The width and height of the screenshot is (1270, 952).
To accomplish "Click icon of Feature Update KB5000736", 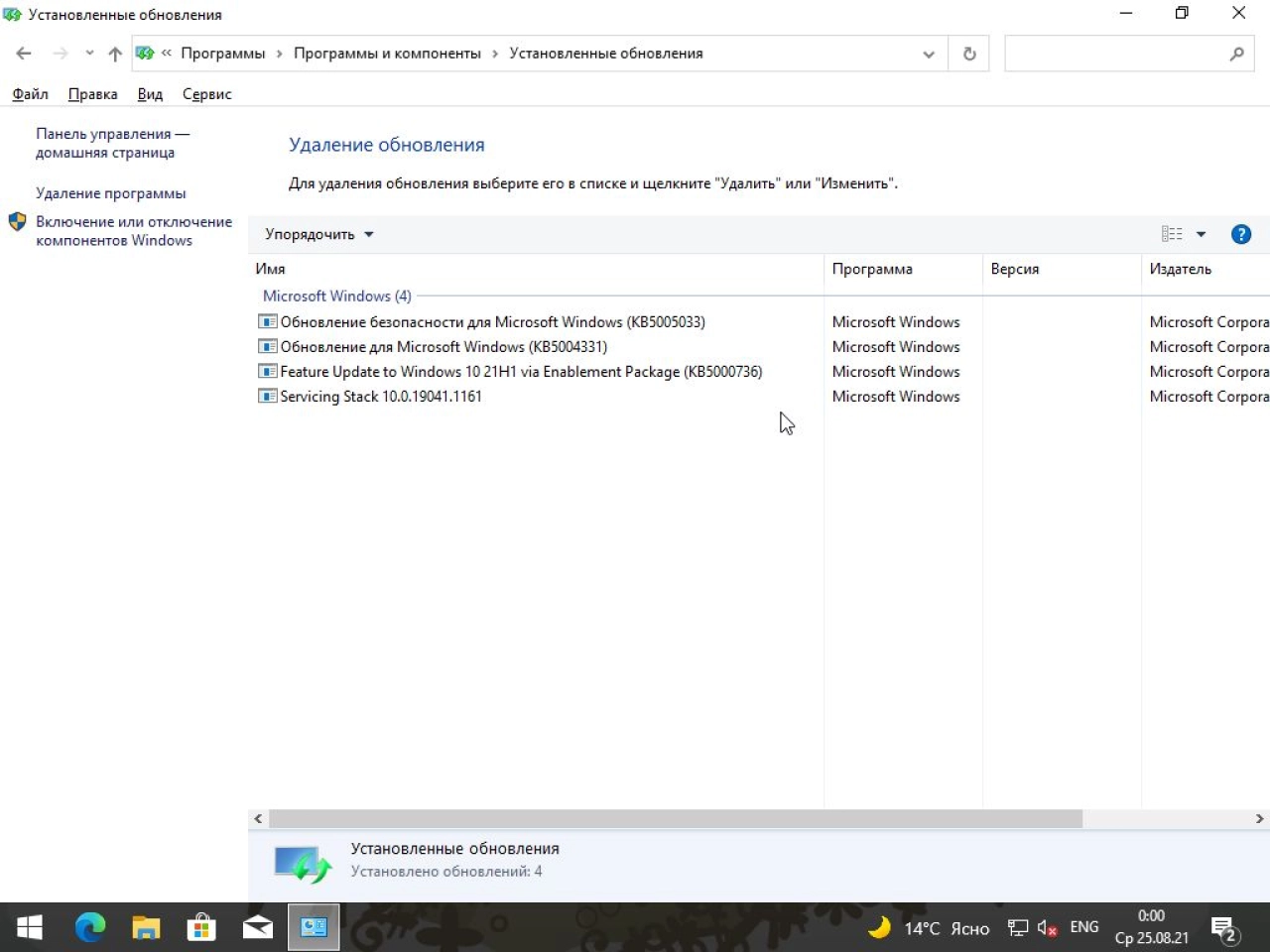I will 267,371.
